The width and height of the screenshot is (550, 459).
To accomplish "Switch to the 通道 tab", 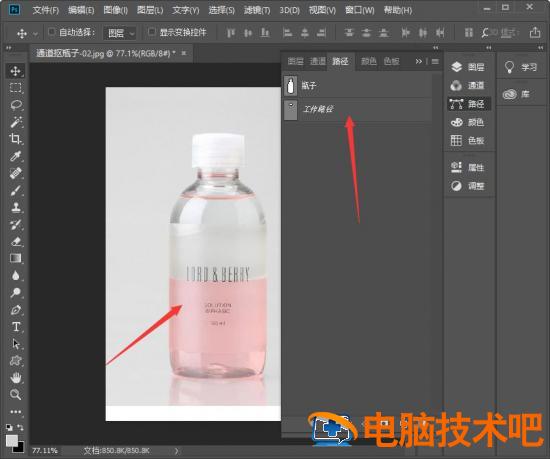I will coord(318,61).
